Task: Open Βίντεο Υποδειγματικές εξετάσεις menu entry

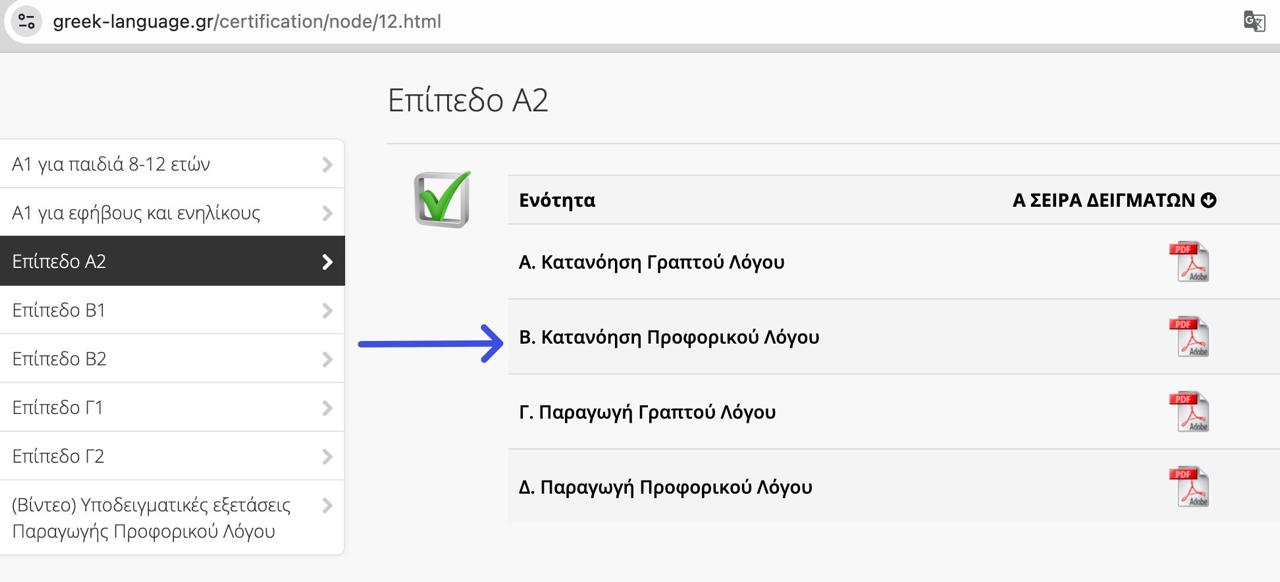Action: (x=150, y=518)
